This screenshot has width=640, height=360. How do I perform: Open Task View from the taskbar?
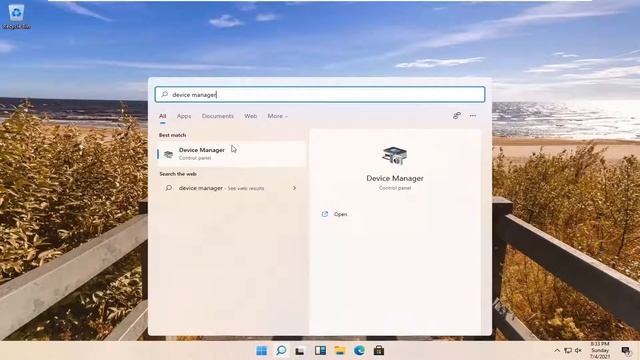coord(300,351)
